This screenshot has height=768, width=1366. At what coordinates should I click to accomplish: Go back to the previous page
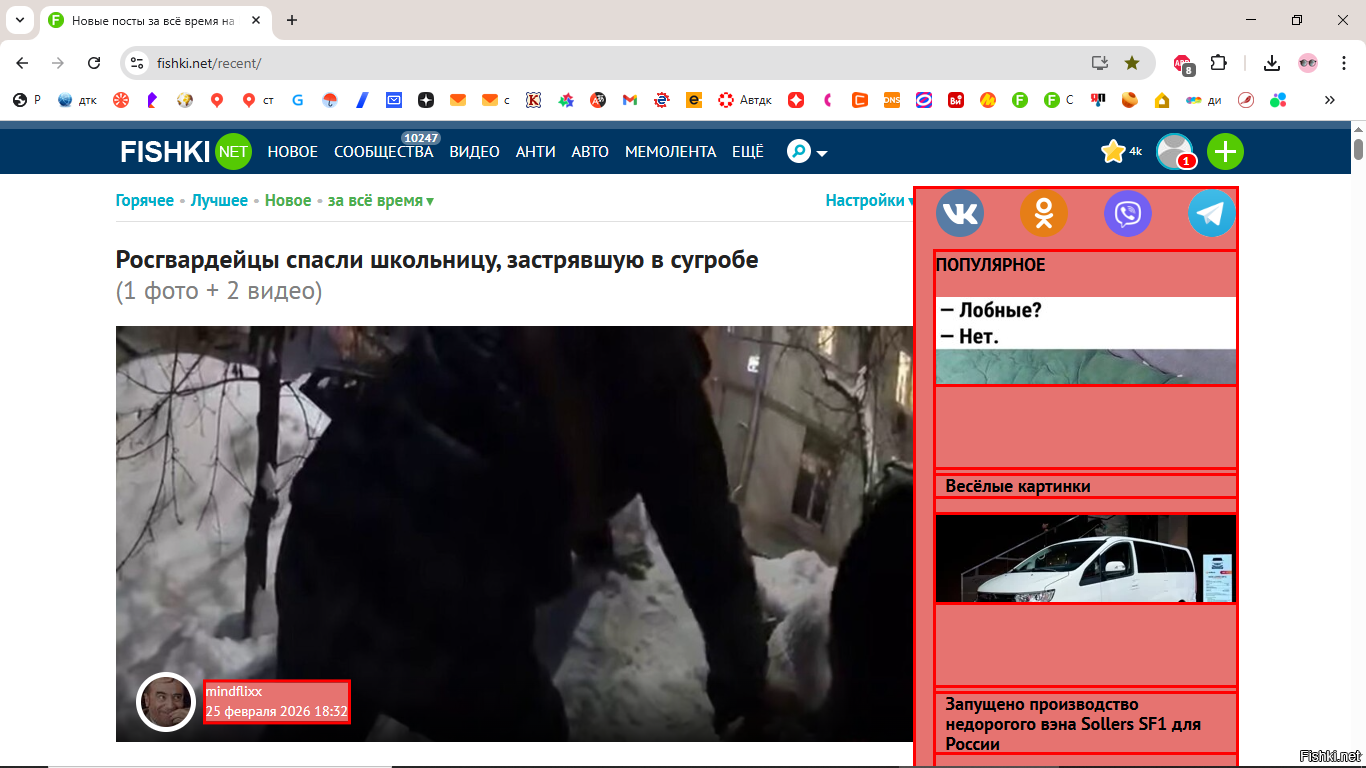[x=22, y=63]
